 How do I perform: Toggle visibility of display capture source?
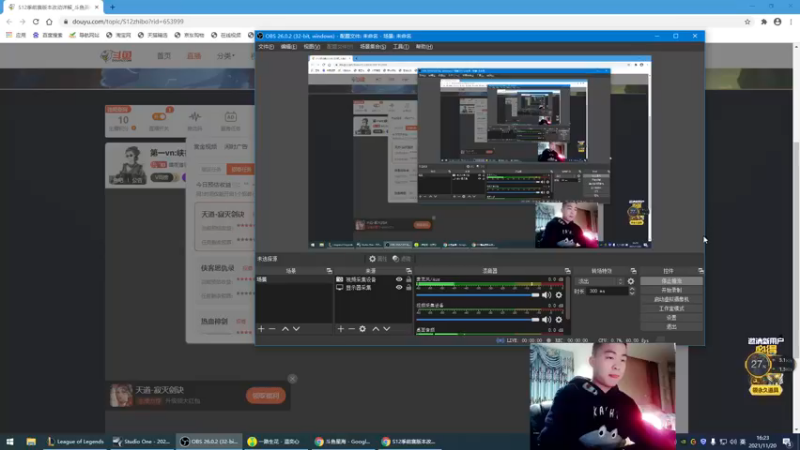click(399, 288)
